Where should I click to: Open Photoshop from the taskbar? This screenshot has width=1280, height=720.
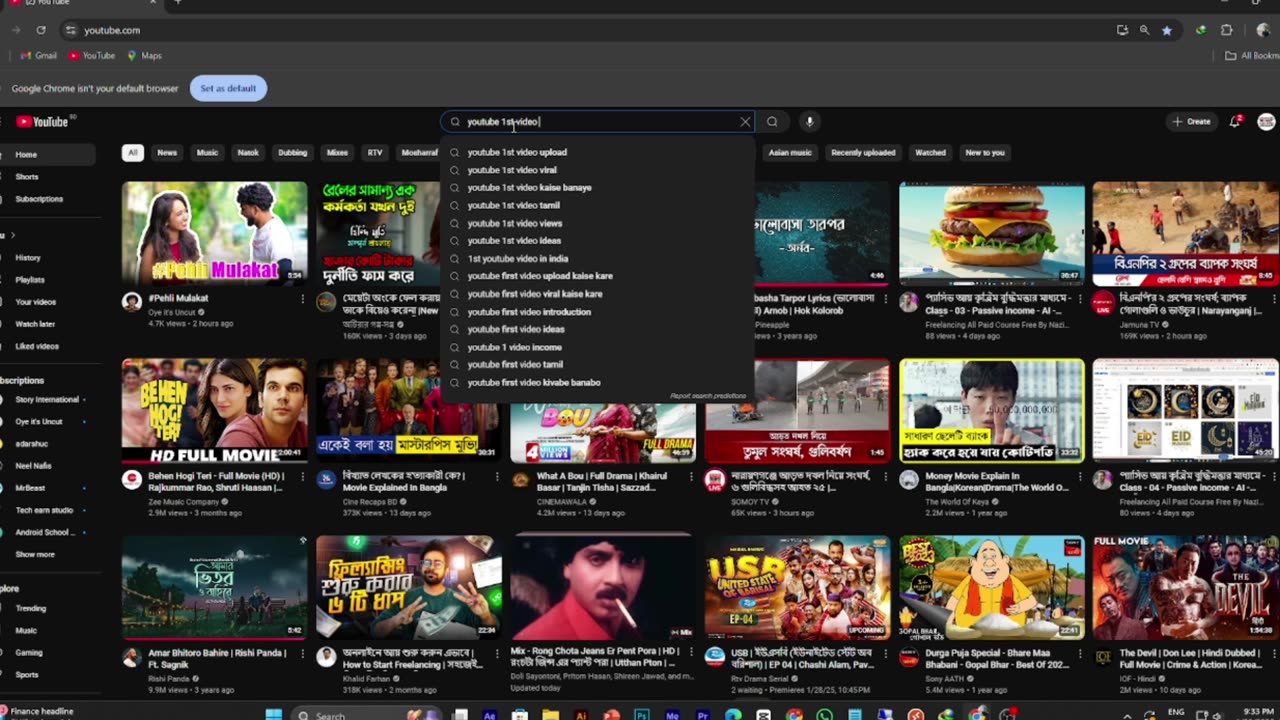(642, 715)
